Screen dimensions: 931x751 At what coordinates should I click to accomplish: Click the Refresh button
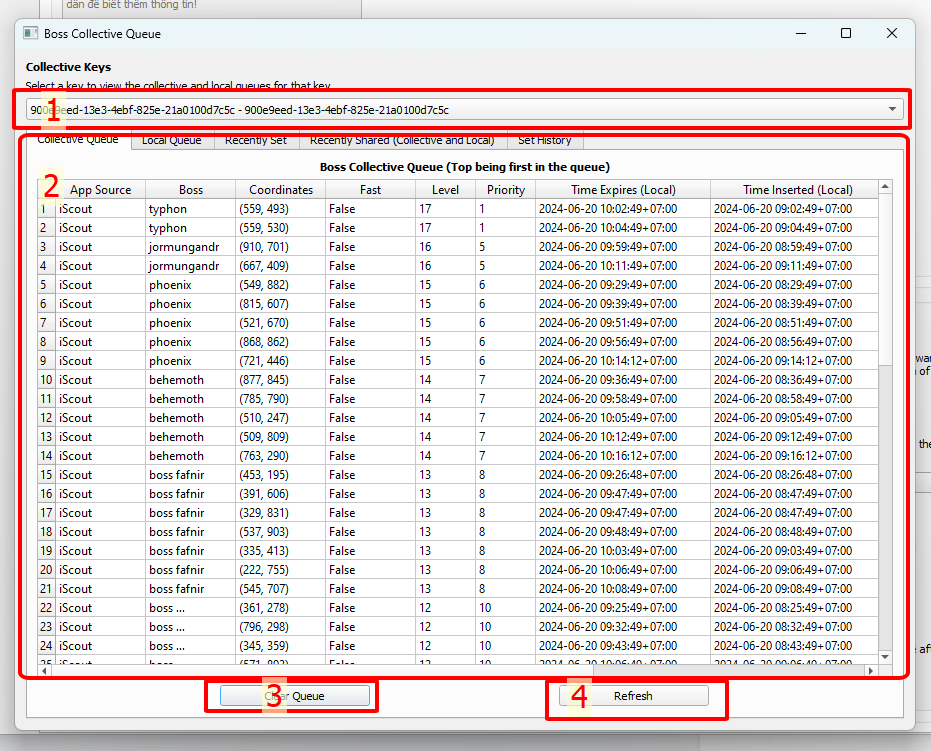(633, 696)
